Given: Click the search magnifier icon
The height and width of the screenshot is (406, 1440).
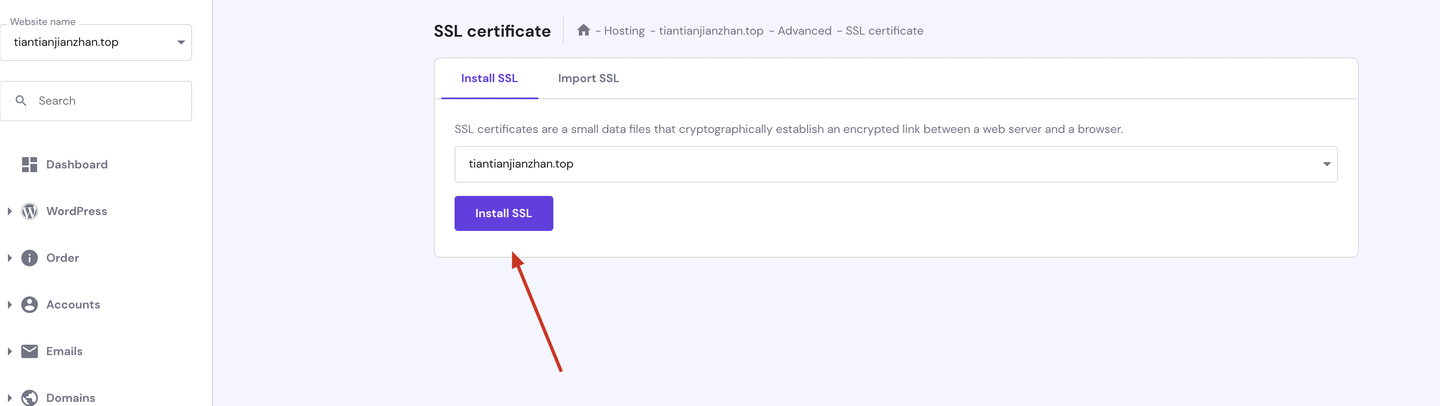Looking at the screenshot, I should 21,101.
